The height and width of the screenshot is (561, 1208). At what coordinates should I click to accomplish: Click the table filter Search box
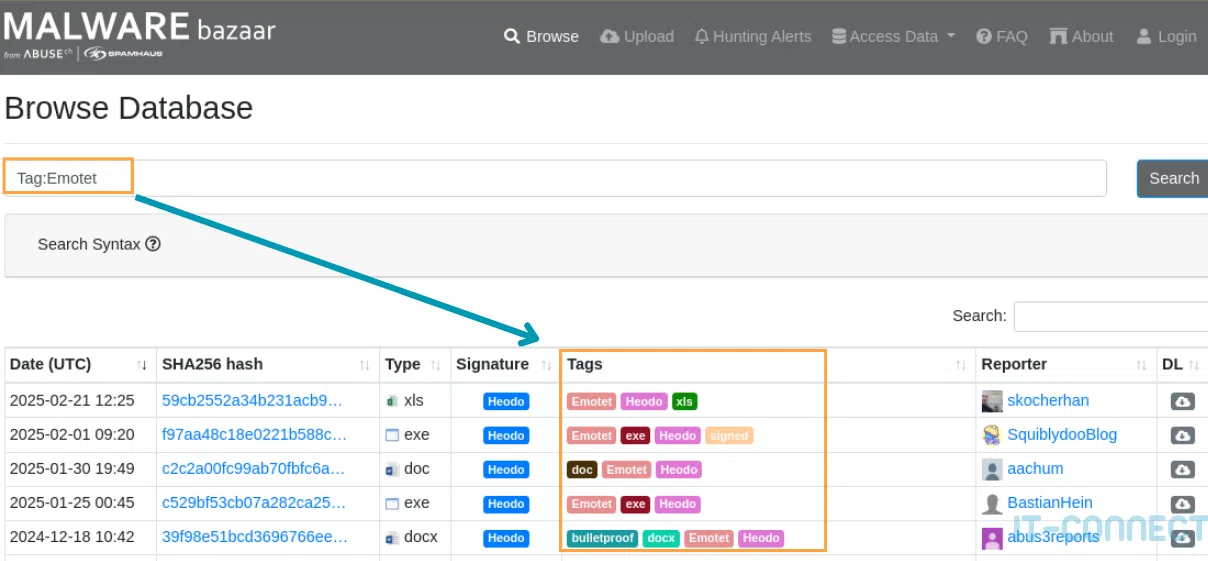[1110, 316]
